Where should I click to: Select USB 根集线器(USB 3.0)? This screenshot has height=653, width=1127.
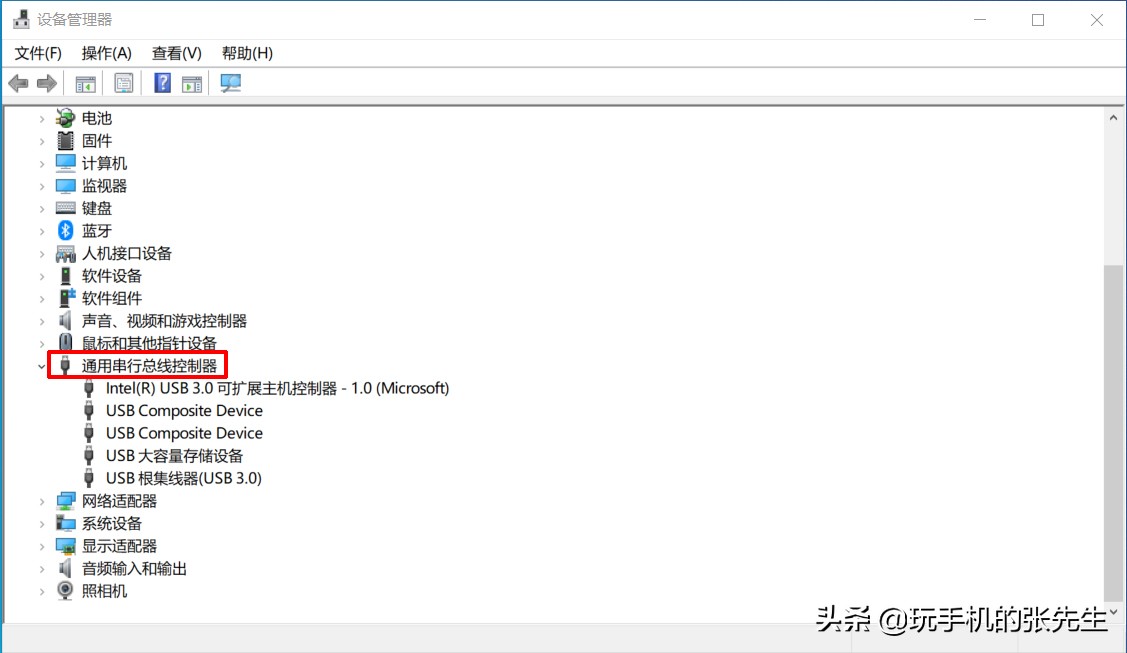[x=182, y=478]
